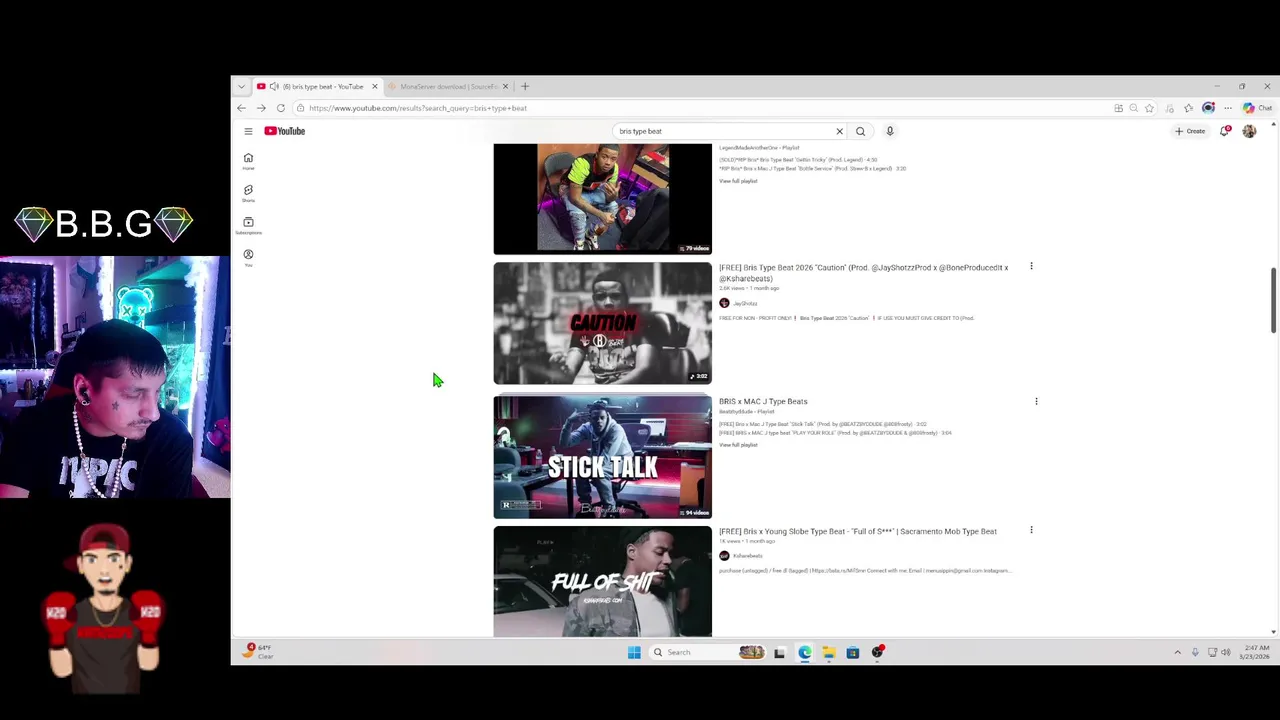Go forward with the browser forward arrow
This screenshot has height=720, width=1280.
coord(261,108)
